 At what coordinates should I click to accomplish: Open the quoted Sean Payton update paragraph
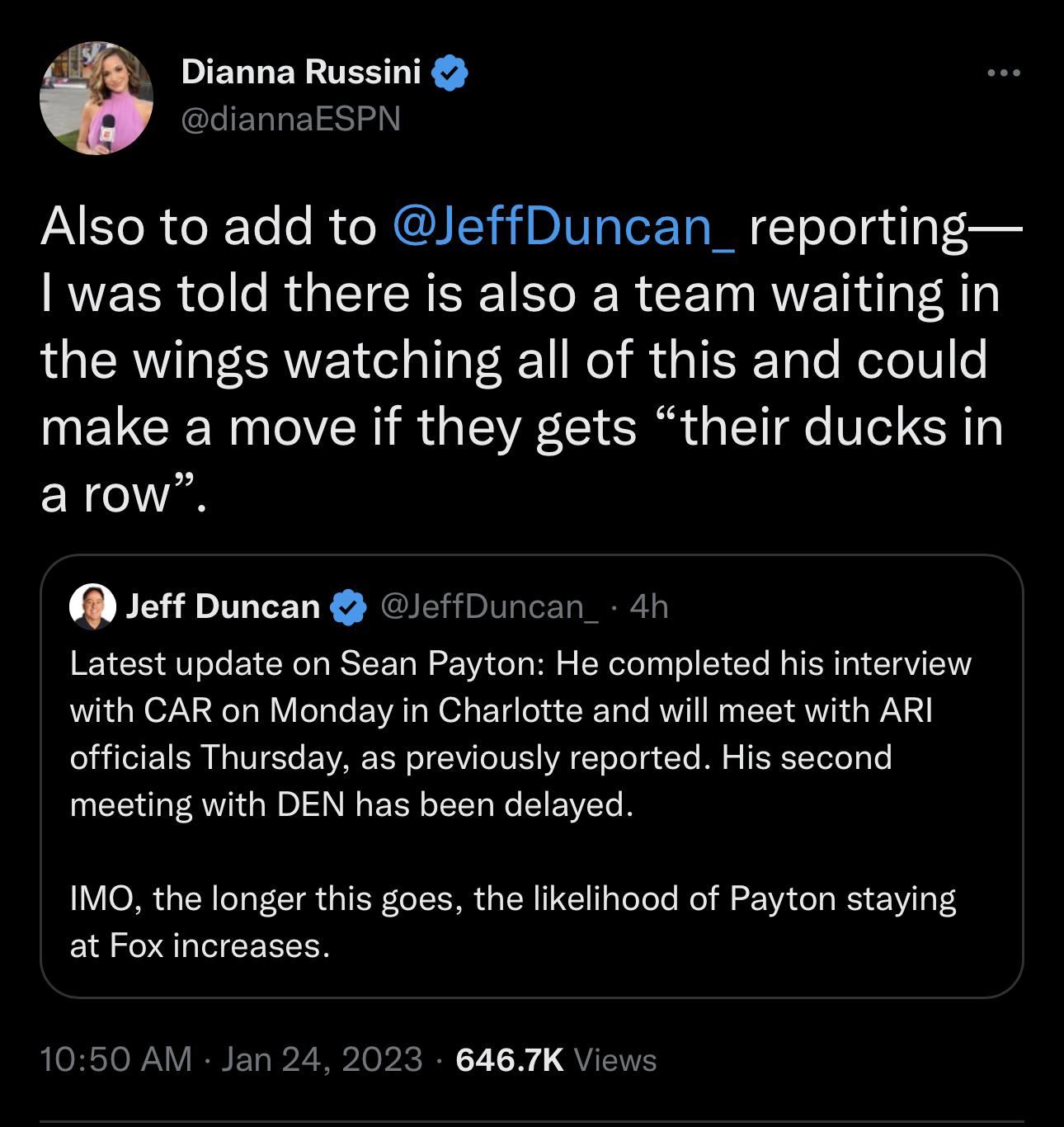pos(520,710)
